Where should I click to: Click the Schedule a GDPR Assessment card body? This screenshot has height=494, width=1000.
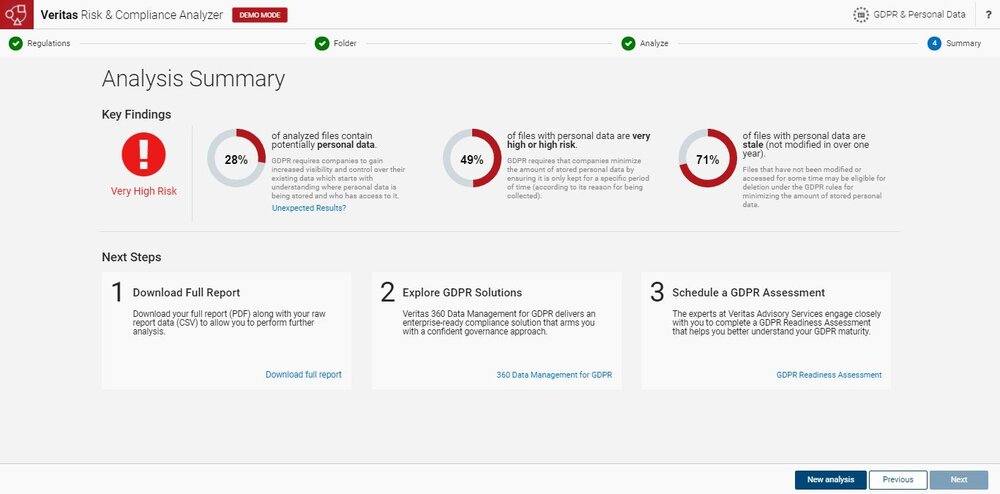click(x=766, y=331)
